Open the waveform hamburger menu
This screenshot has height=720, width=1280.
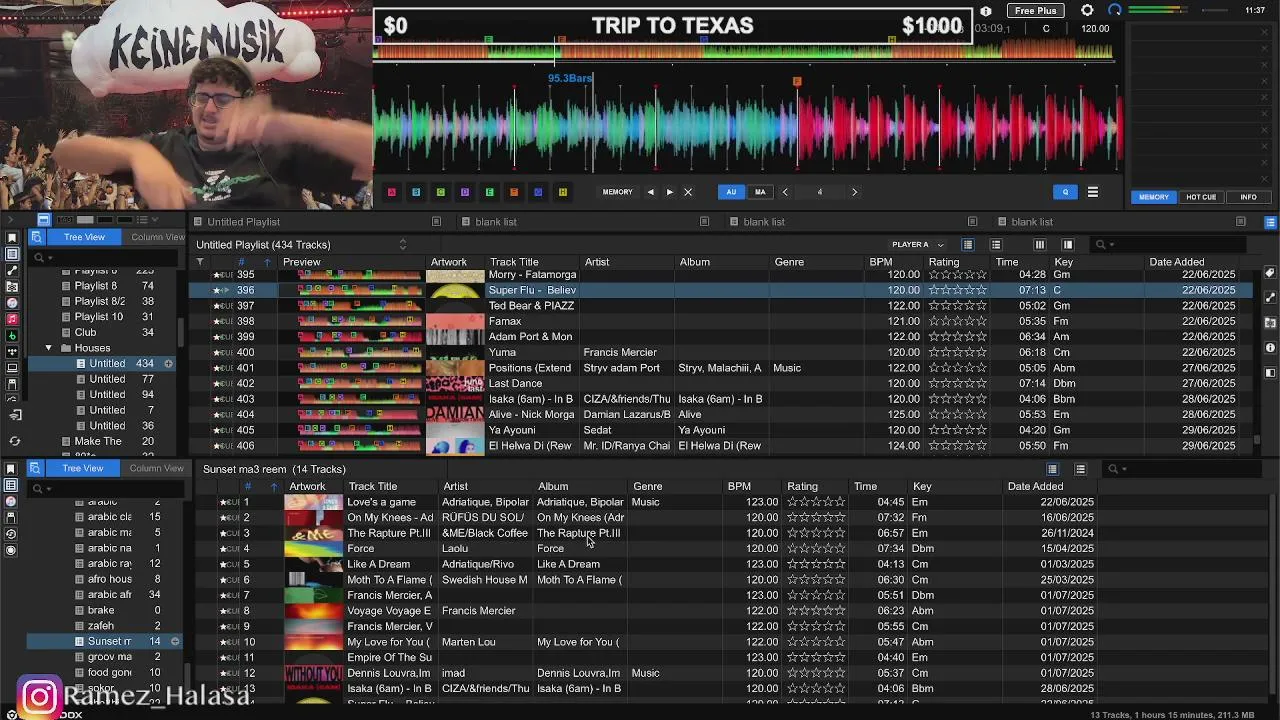(x=1092, y=192)
